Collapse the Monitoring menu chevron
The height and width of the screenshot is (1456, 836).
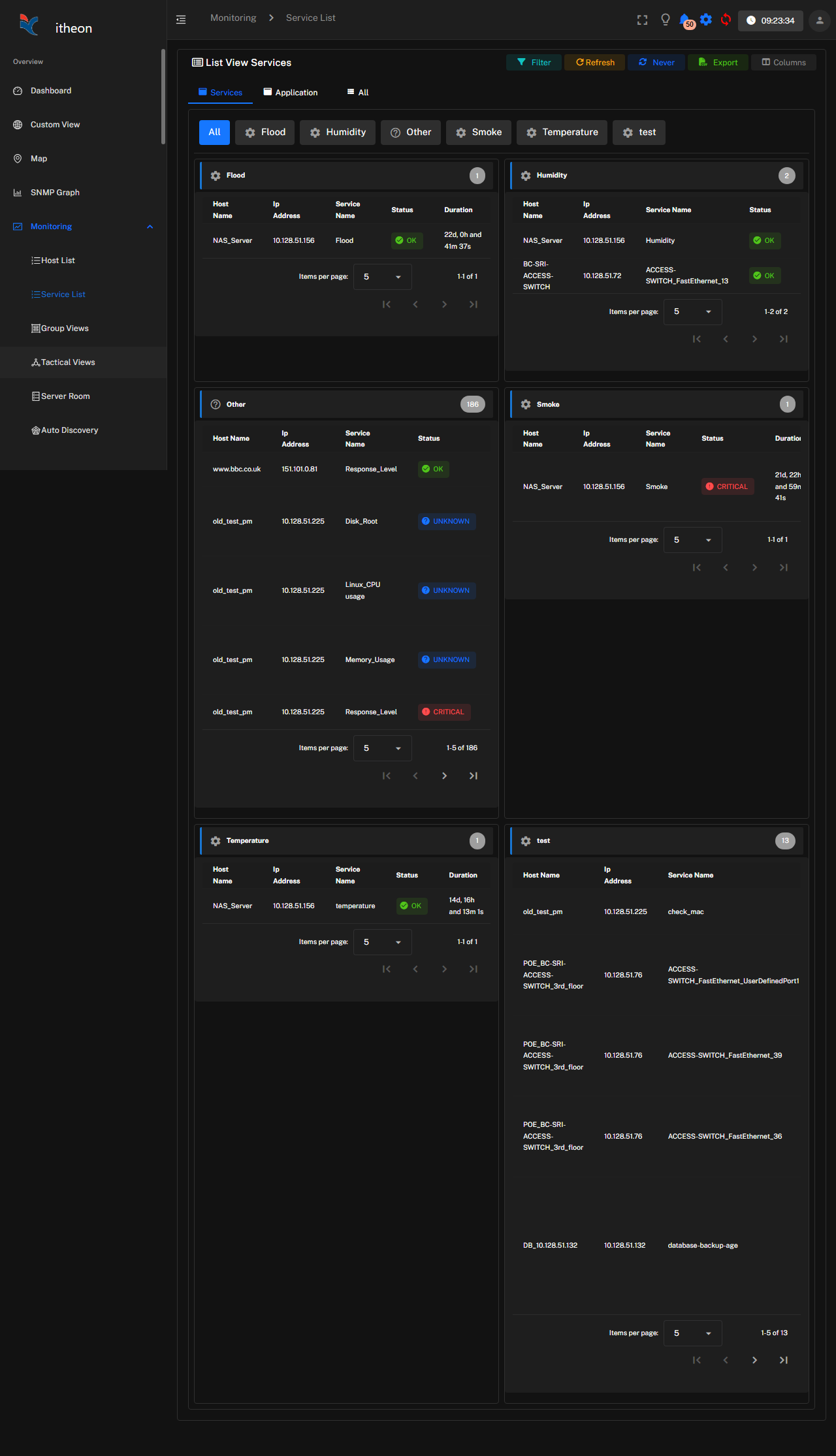point(150,227)
